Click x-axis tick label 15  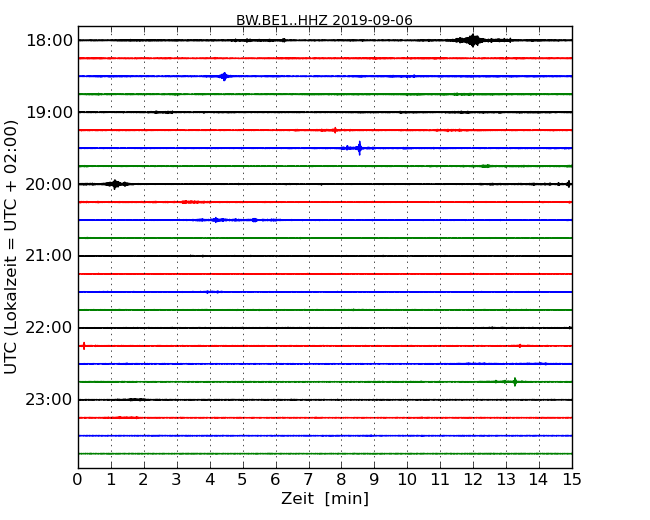pyautogui.click(x=572, y=479)
